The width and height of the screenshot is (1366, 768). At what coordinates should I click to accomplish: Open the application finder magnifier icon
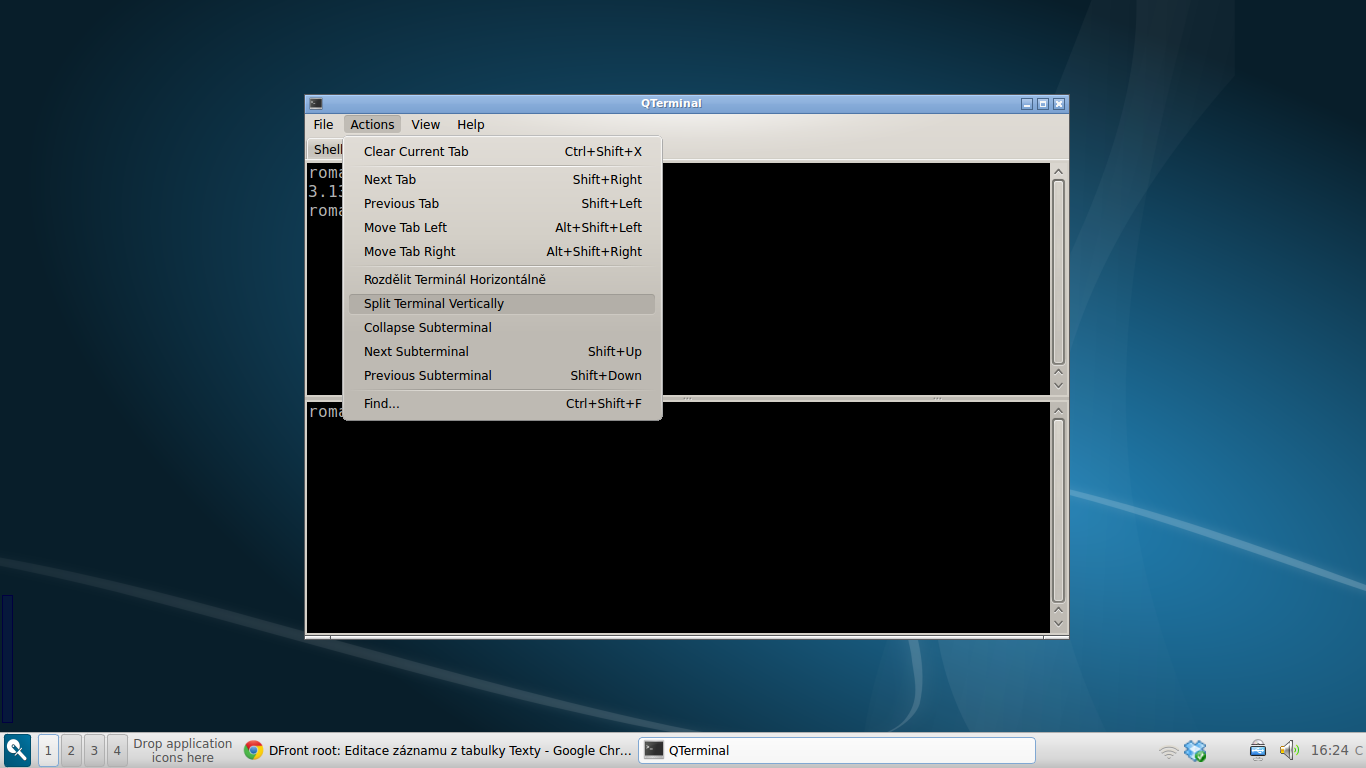click(x=16, y=750)
